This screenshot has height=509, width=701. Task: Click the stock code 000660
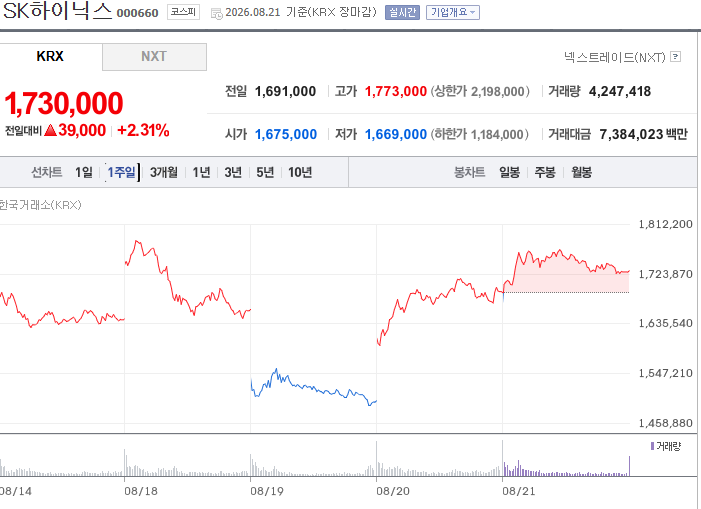tap(138, 13)
